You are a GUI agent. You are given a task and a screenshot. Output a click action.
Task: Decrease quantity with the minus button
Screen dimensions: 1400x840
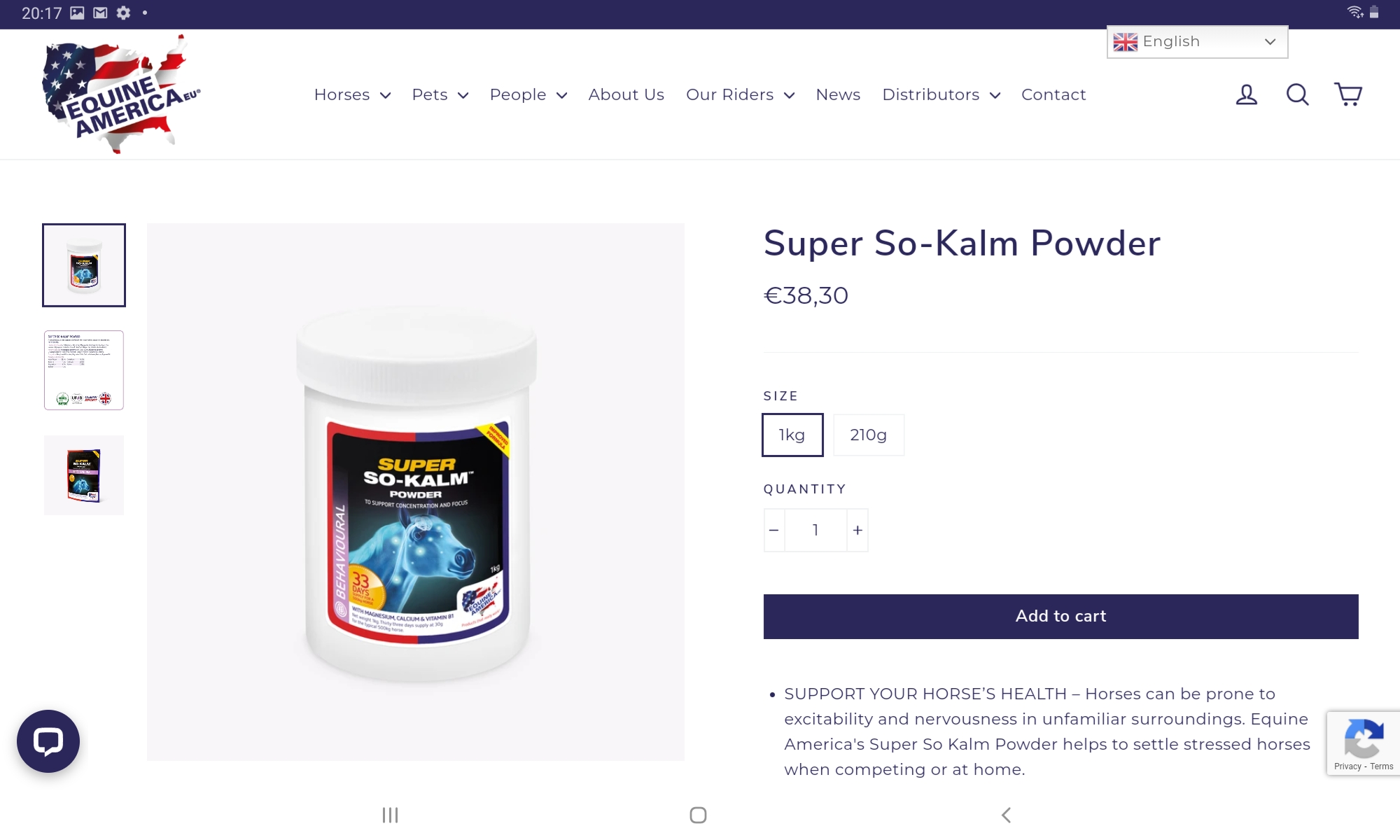(774, 530)
